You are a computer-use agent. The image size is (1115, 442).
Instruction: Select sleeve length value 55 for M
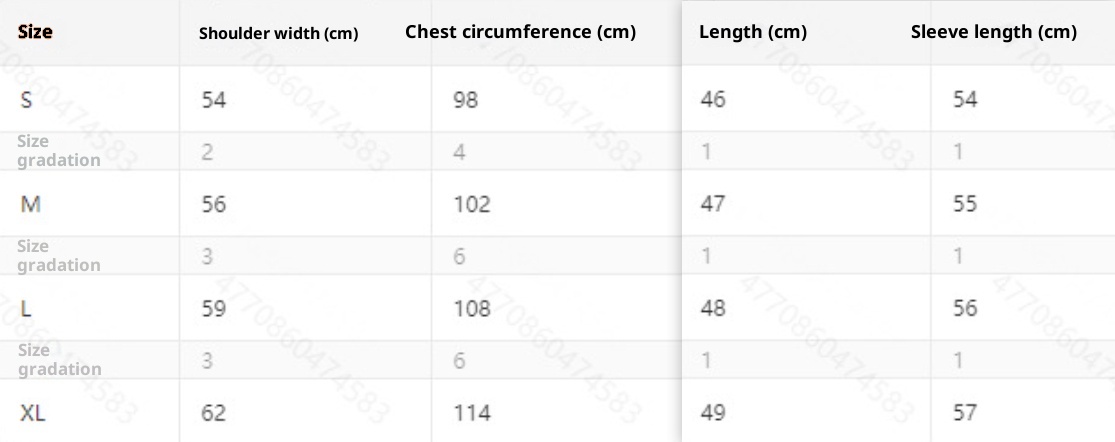[x=965, y=204]
